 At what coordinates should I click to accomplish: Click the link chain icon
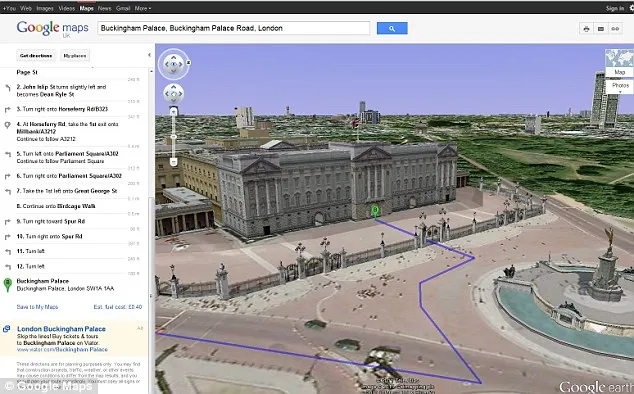615,29
